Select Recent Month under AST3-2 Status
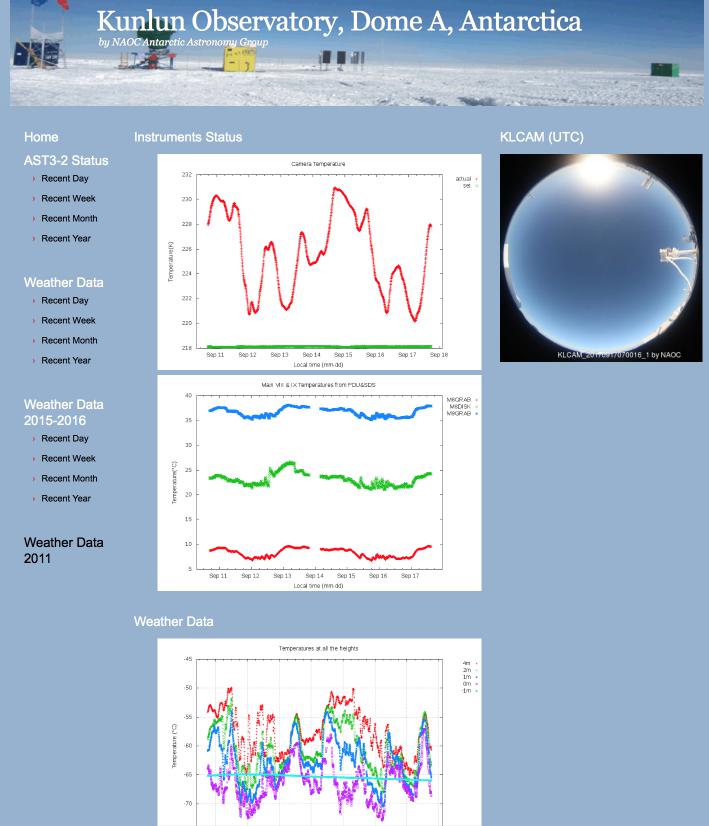 69,219
